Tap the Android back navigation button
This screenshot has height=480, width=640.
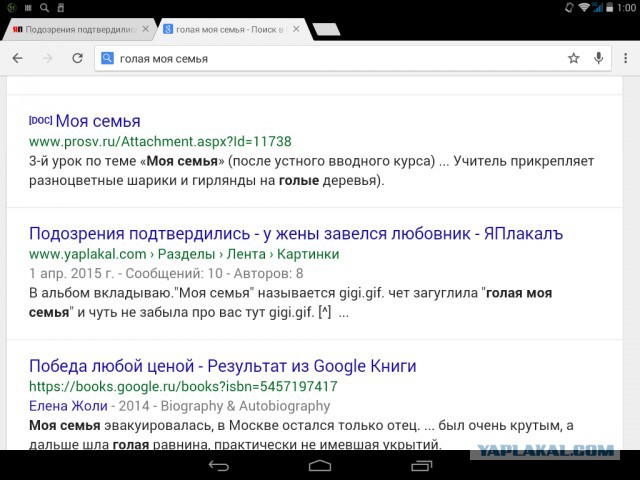(219, 466)
